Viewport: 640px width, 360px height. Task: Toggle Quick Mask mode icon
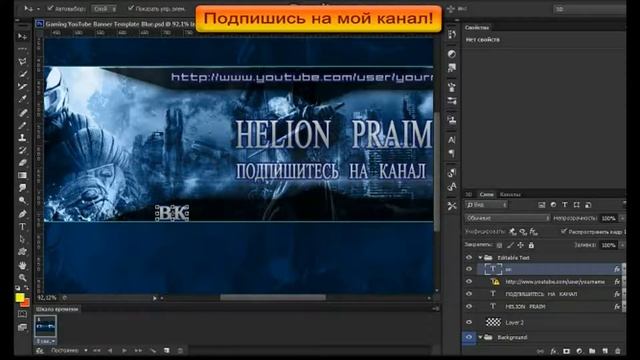click(x=22, y=314)
